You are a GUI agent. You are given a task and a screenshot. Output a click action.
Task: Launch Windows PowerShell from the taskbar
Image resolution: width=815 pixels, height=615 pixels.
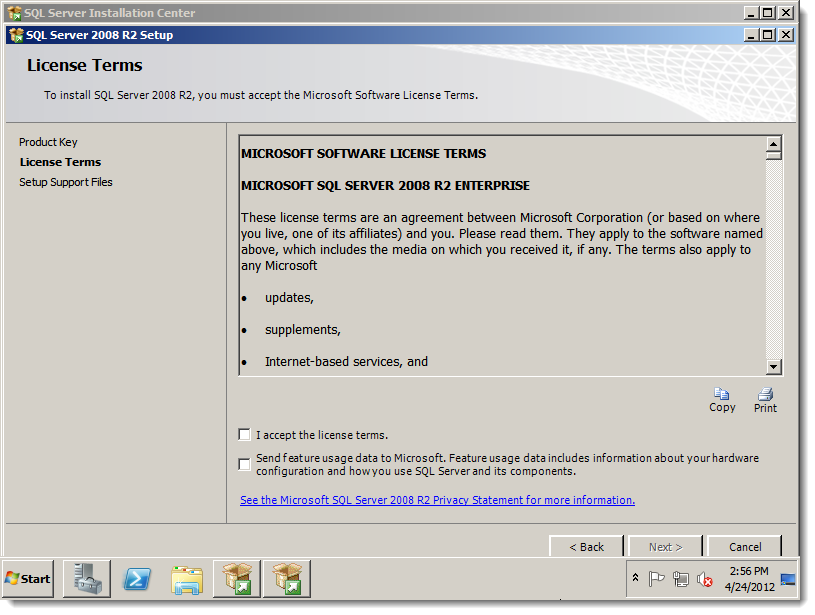(x=137, y=579)
